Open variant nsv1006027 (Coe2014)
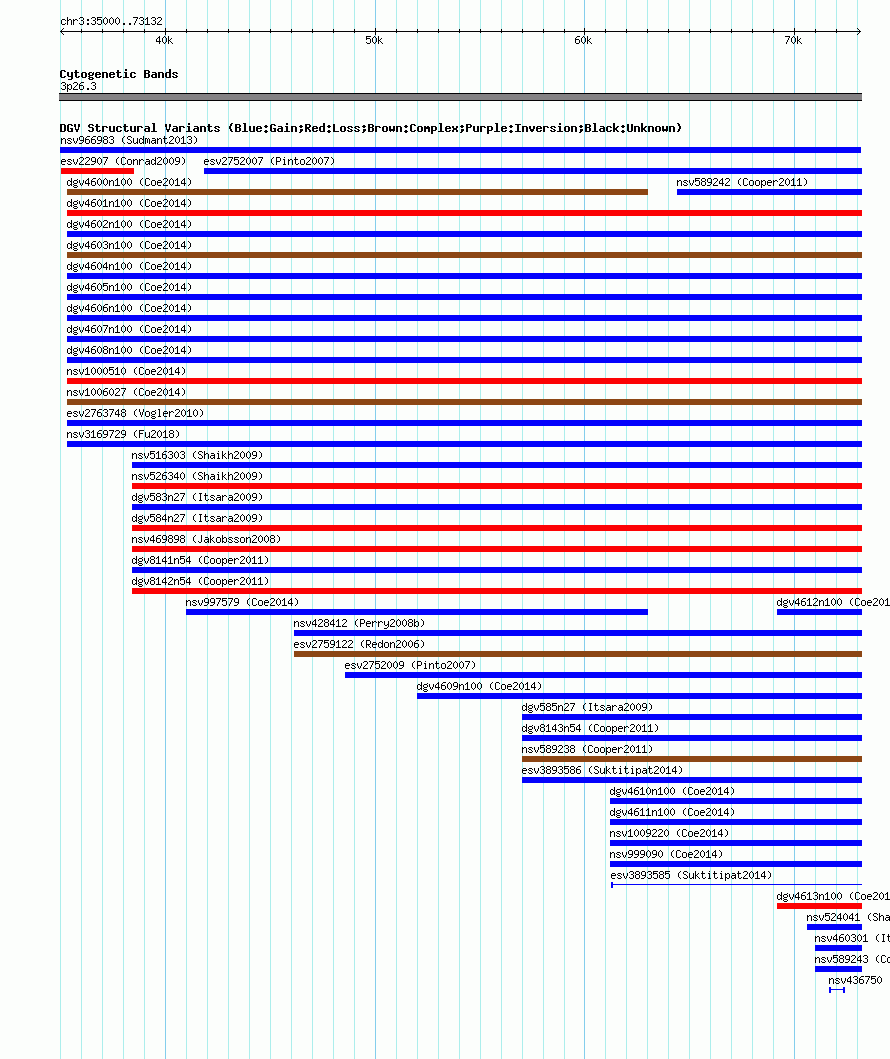 (x=126, y=392)
